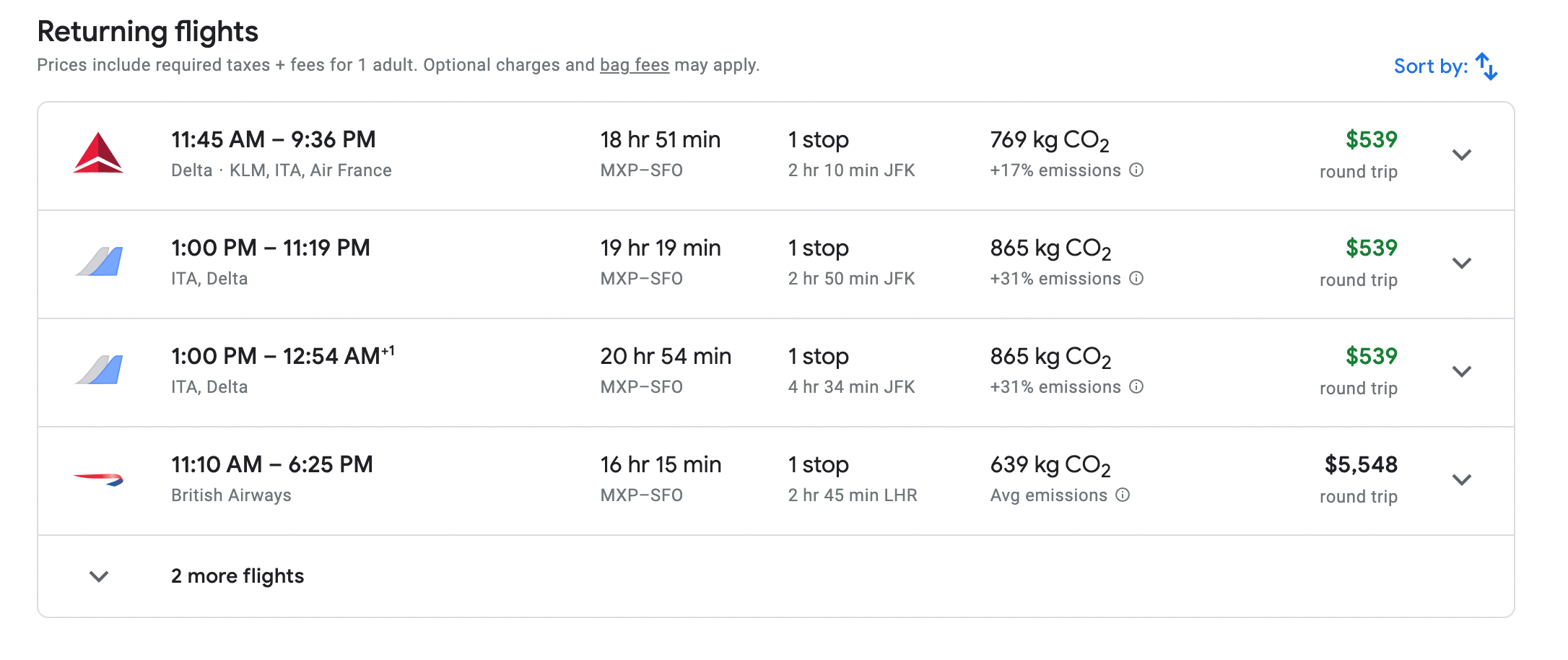Click ITA logo on 20 hr 54 min flight

tap(99, 370)
